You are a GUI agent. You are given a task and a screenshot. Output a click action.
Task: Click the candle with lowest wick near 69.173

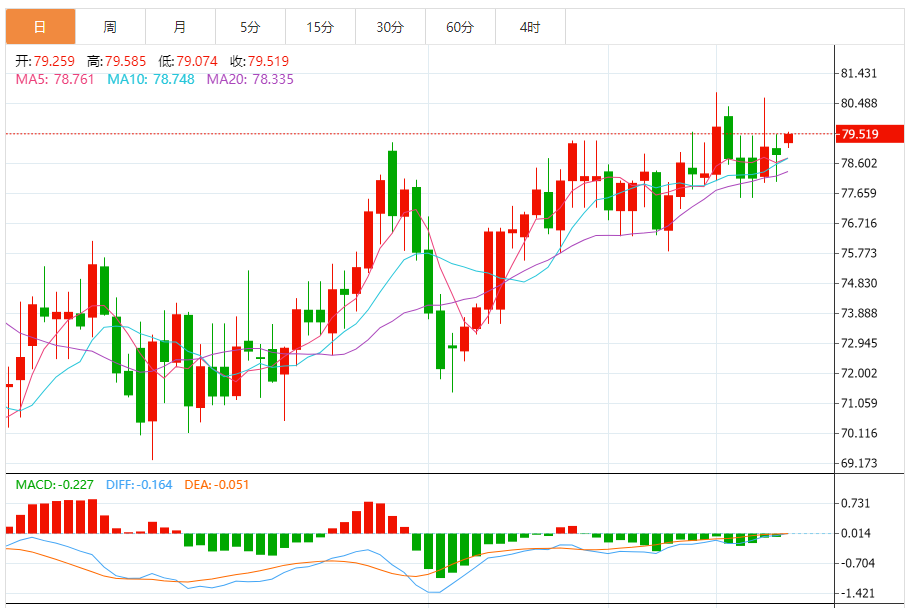click(152, 381)
